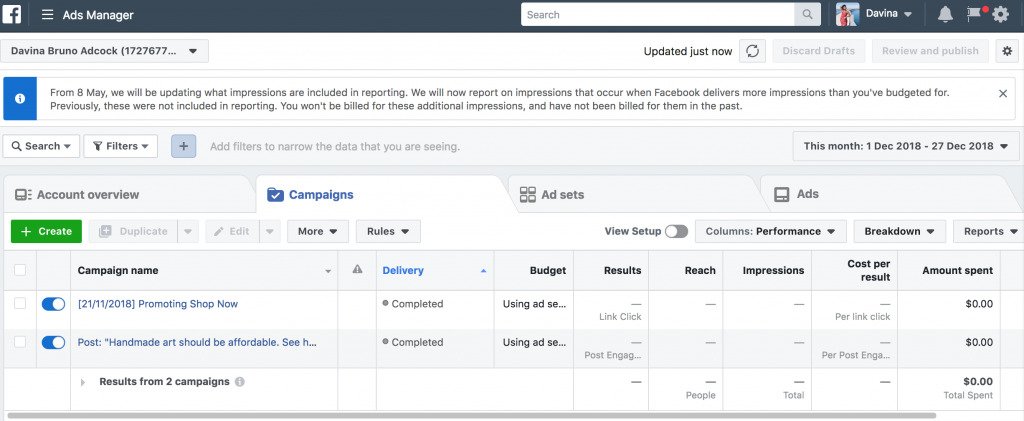Click Review and publish button
Viewport: 1024px width, 421px height.
[x=930, y=51]
